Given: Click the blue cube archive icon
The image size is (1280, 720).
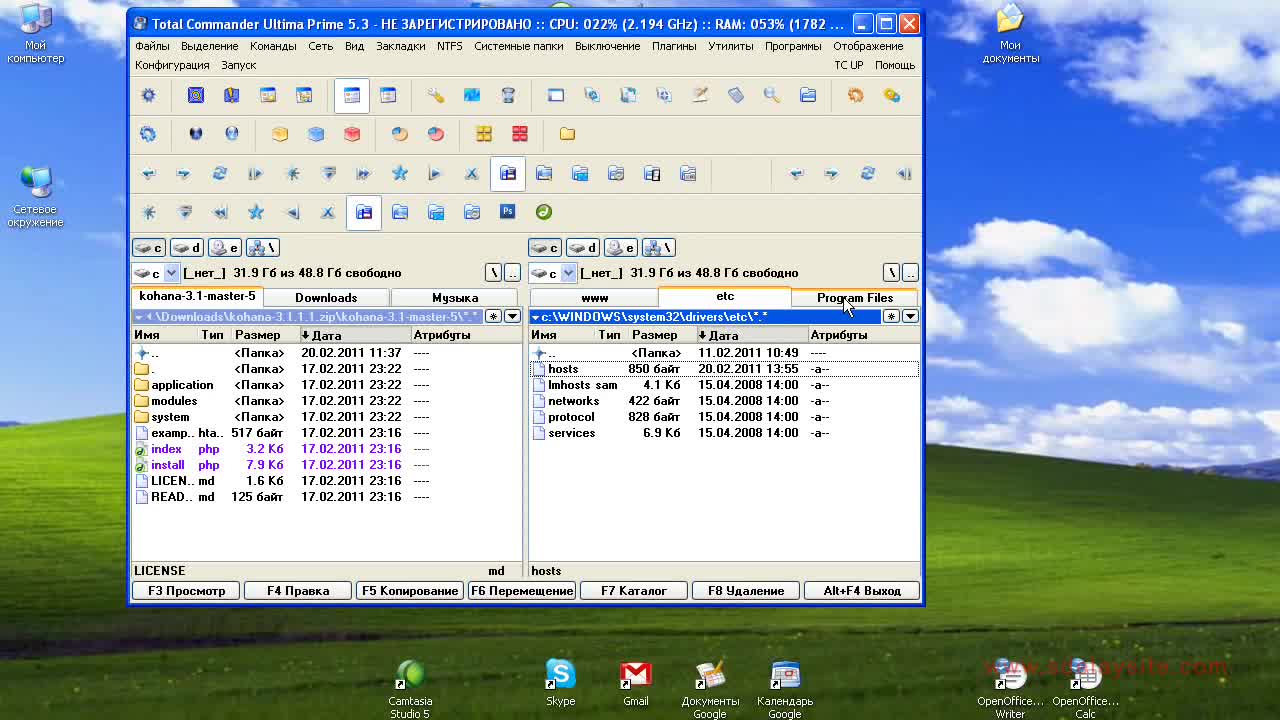Looking at the screenshot, I should 316,134.
